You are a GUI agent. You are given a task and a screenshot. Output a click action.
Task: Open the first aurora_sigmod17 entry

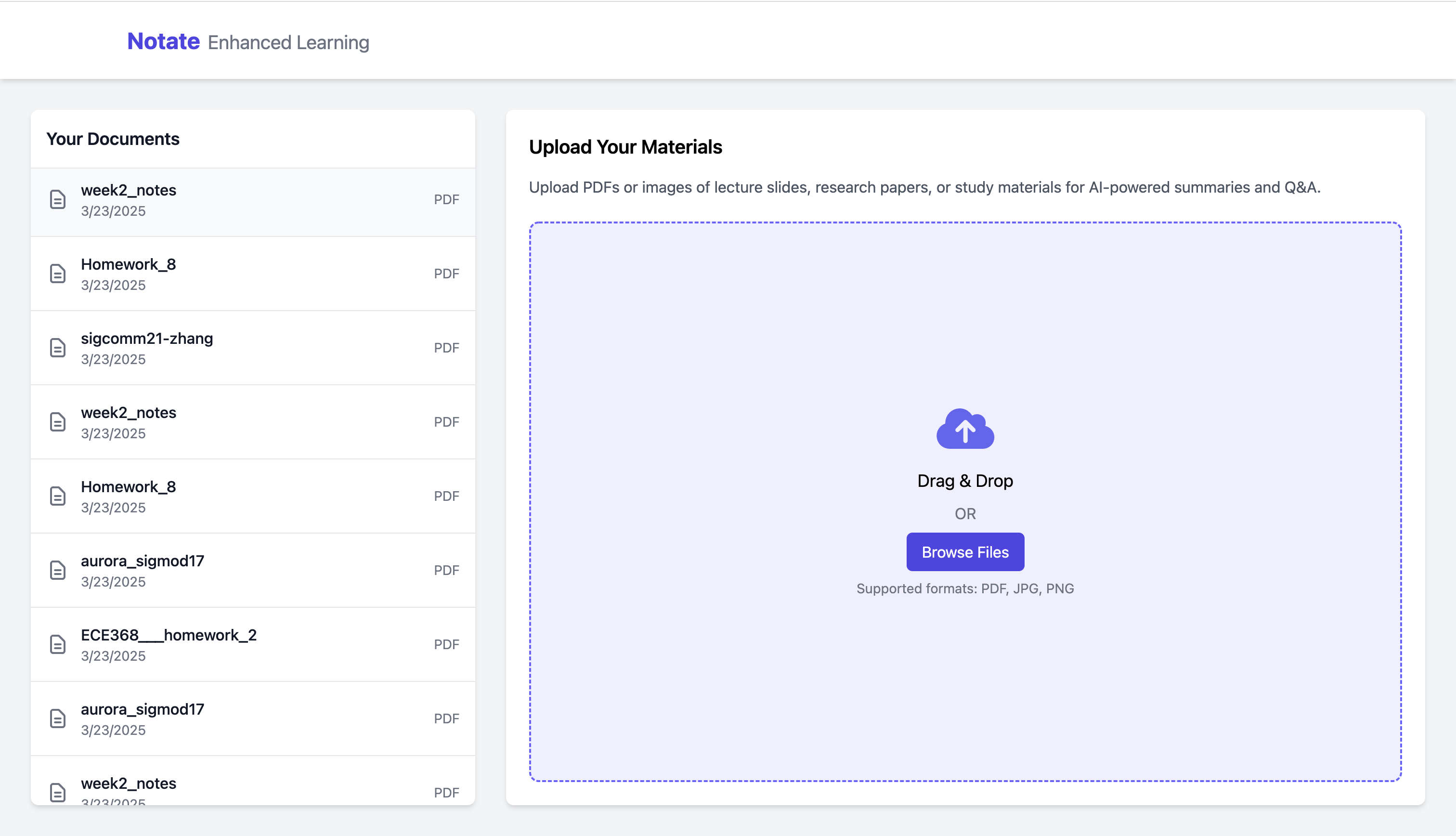(143, 561)
